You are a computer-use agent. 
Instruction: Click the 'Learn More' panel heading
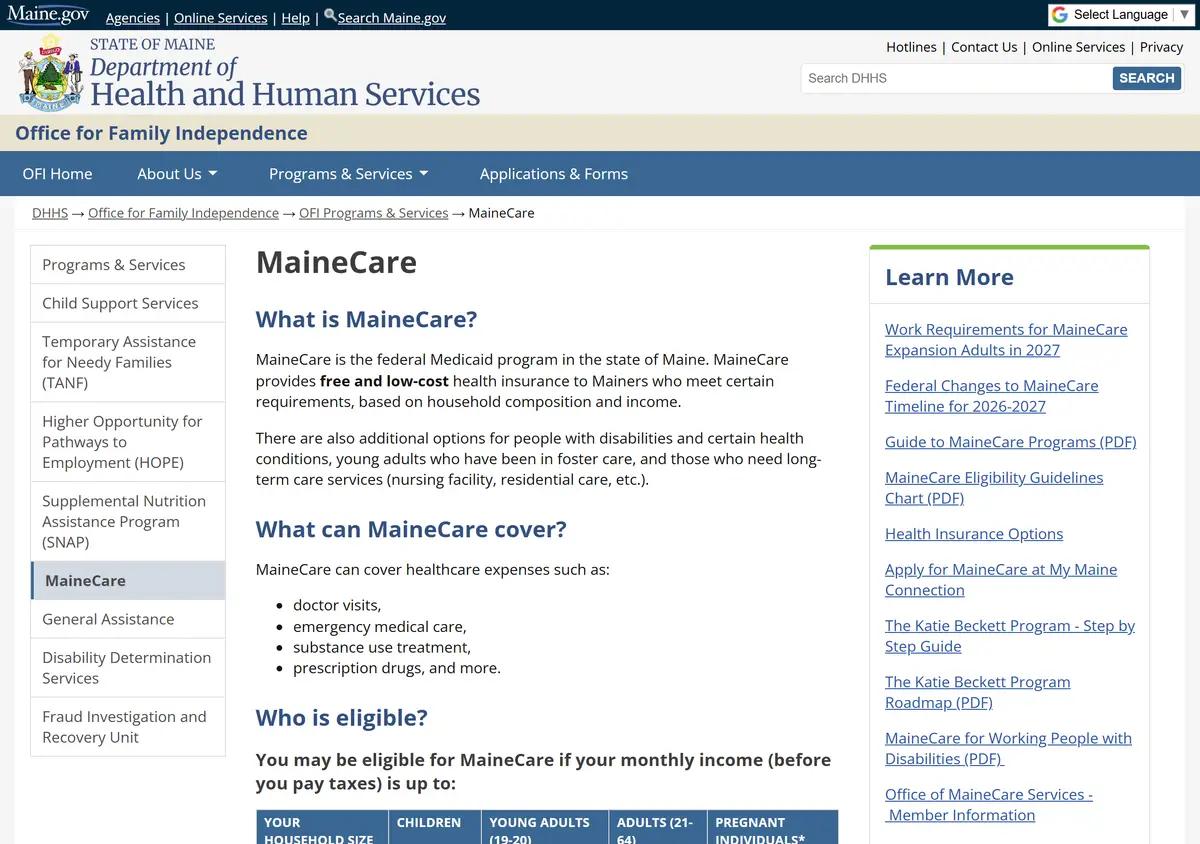(x=949, y=277)
